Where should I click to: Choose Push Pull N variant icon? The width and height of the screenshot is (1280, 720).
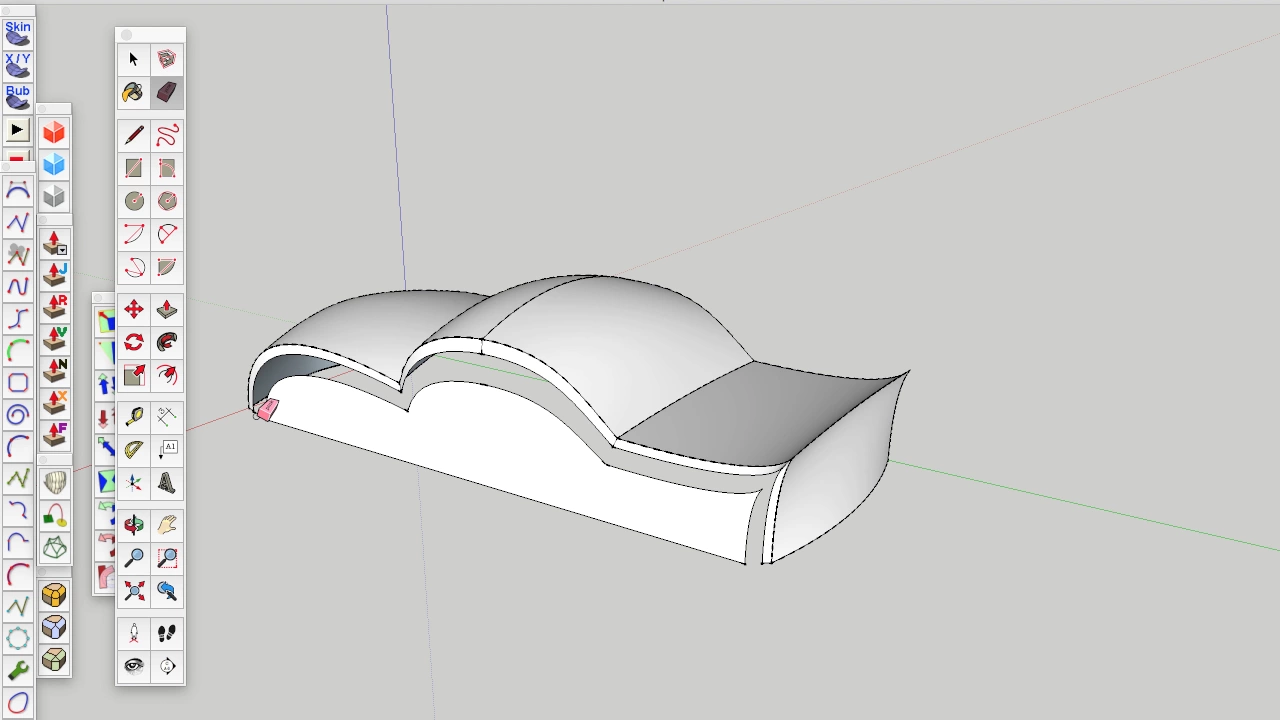click(55, 370)
